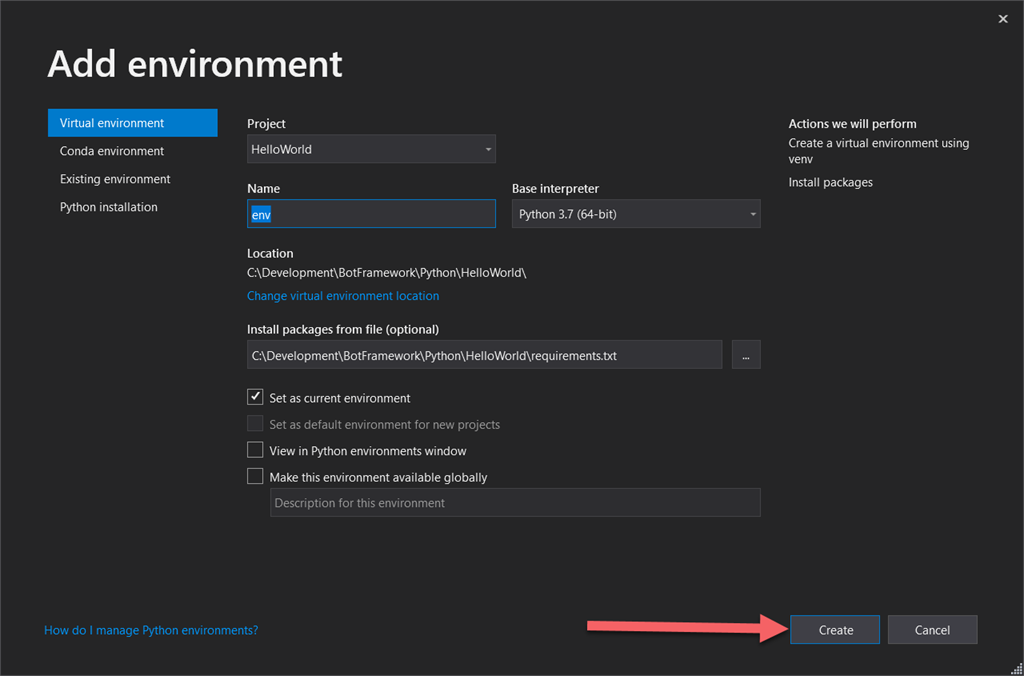This screenshot has width=1024, height=676.
Task: Open the Base interpreter dropdown
Action: click(636, 214)
